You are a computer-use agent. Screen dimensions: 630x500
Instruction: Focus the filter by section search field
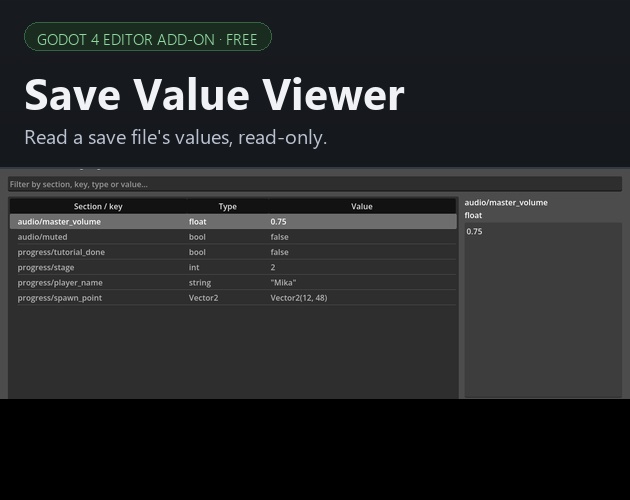point(315,184)
